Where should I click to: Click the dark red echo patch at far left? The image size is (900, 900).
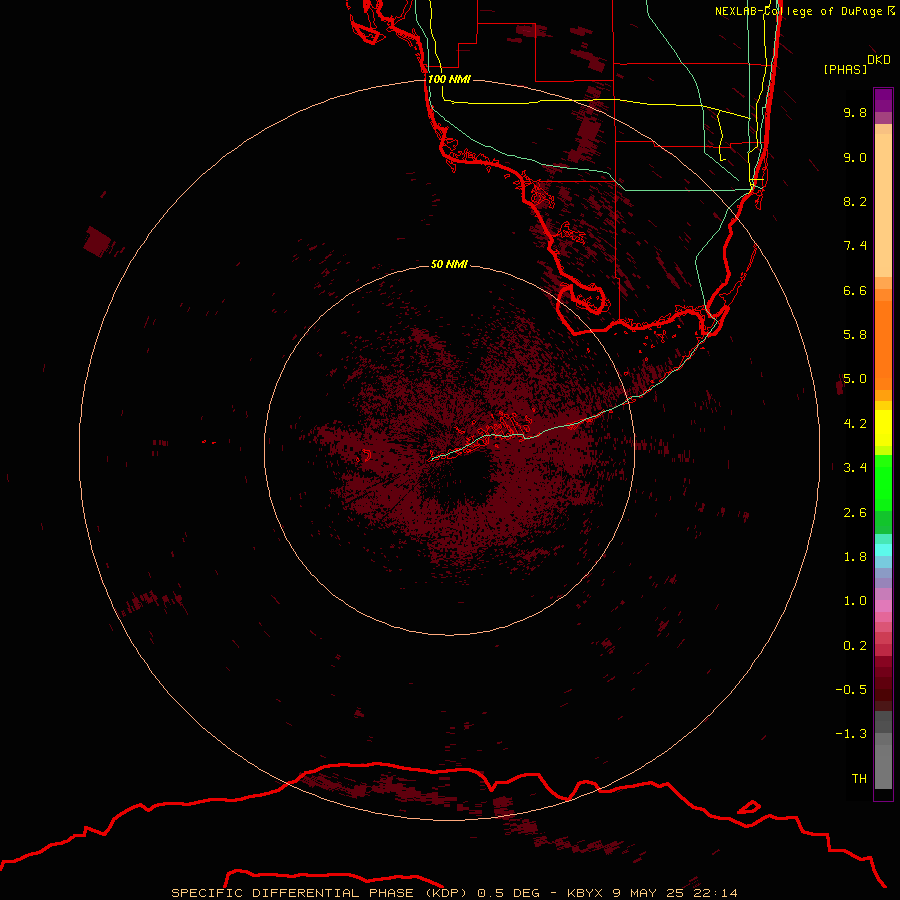tap(96, 241)
